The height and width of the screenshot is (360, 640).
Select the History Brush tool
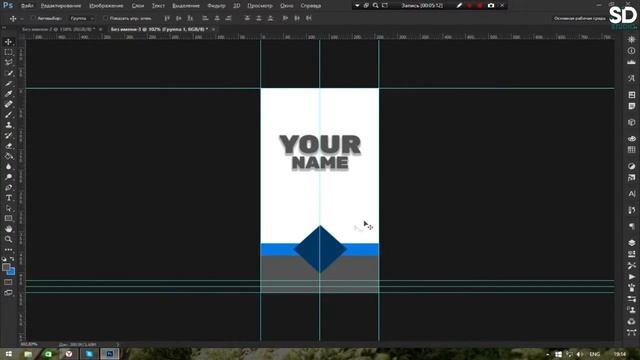tap(9, 136)
